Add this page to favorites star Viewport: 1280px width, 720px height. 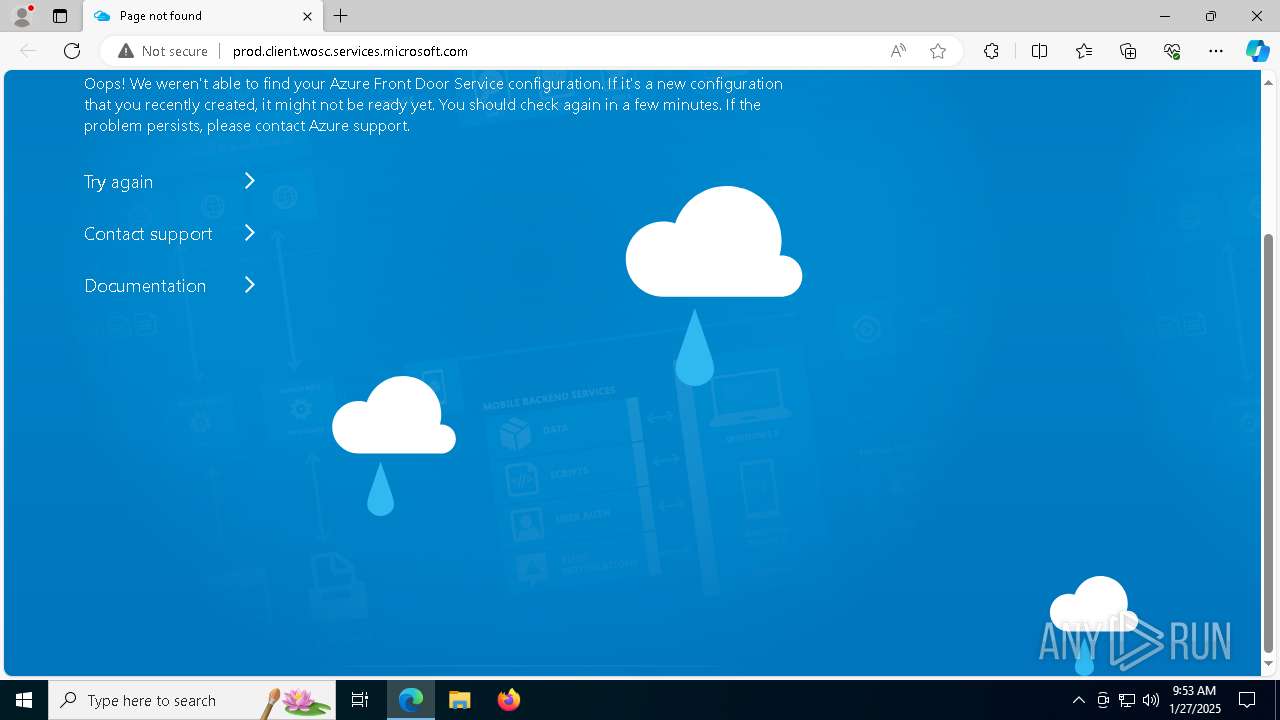938,51
